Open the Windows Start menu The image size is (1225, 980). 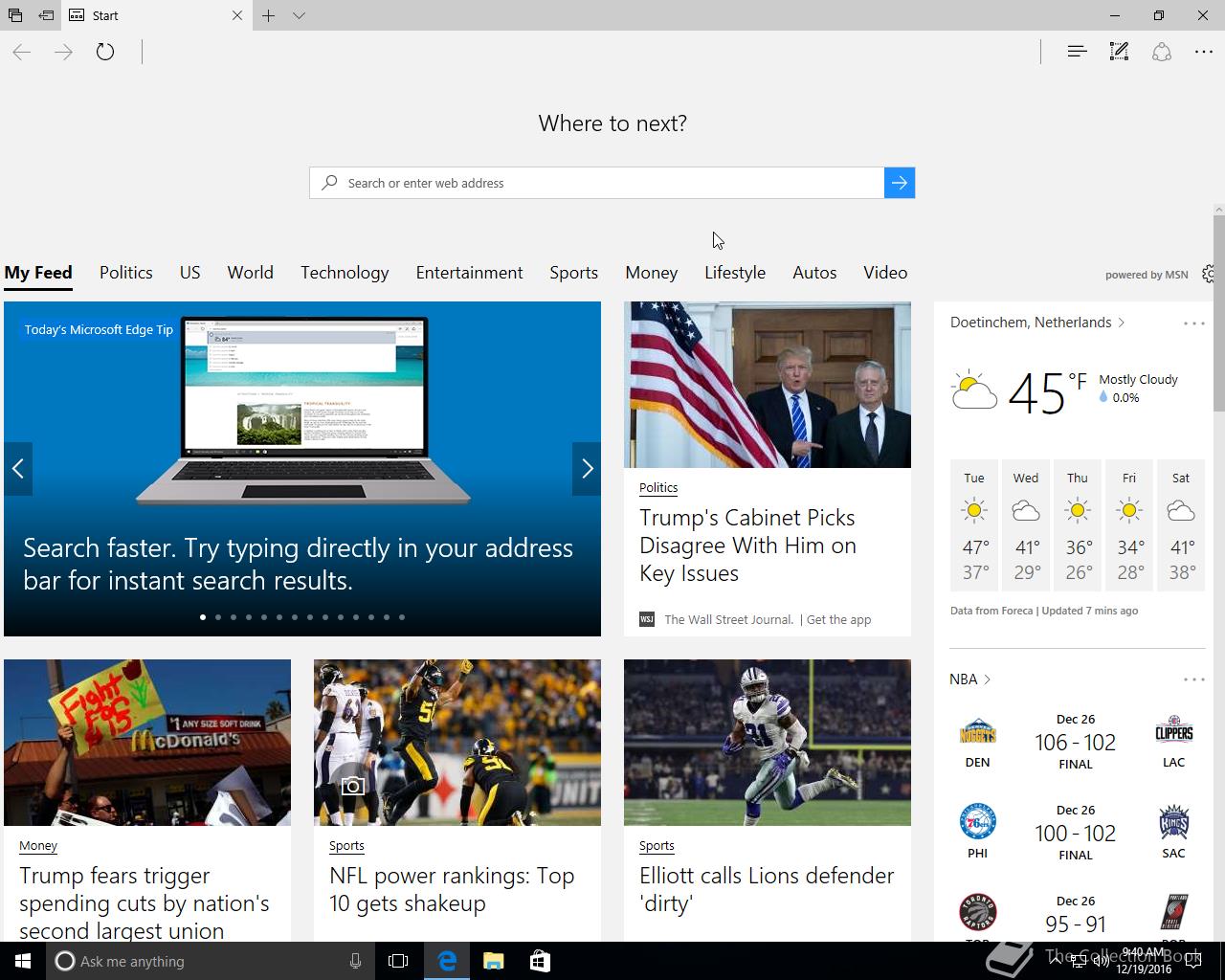[23, 961]
